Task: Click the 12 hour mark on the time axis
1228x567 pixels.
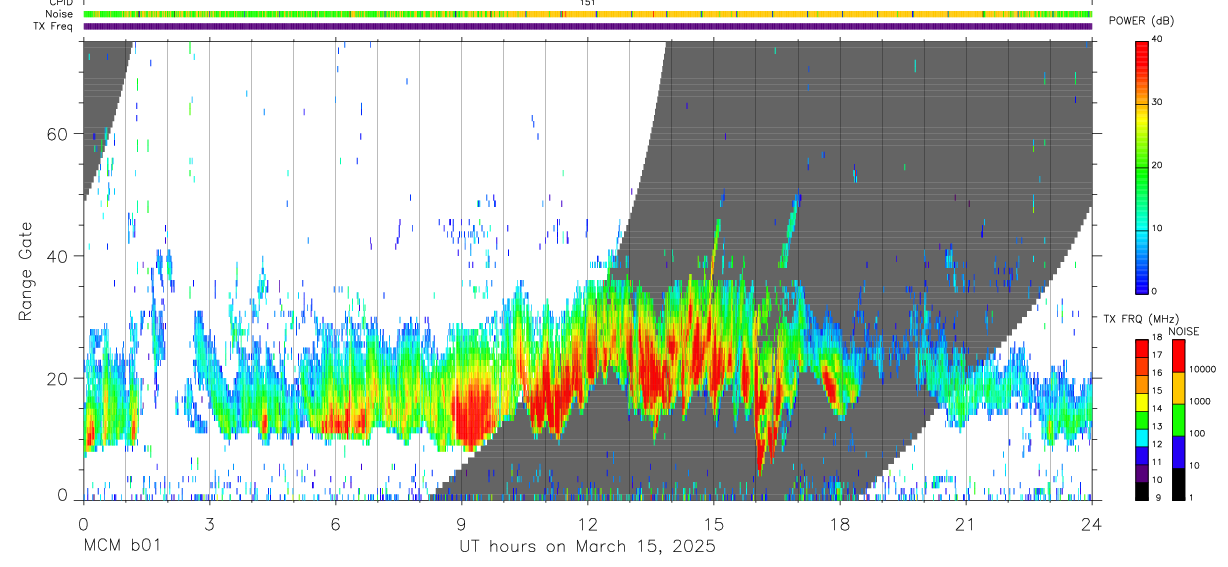Action: coord(588,524)
